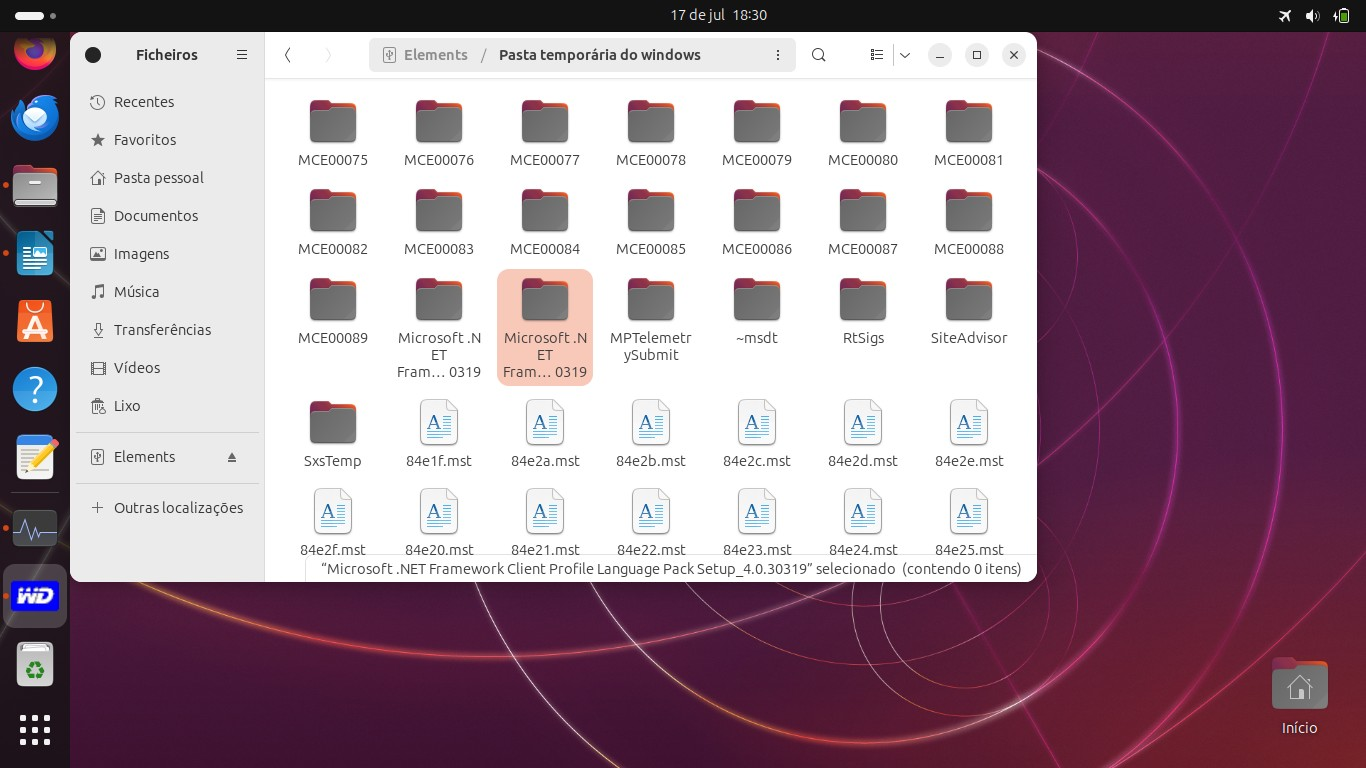
Task: Open Recentes in the sidebar
Action: click(144, 102)
